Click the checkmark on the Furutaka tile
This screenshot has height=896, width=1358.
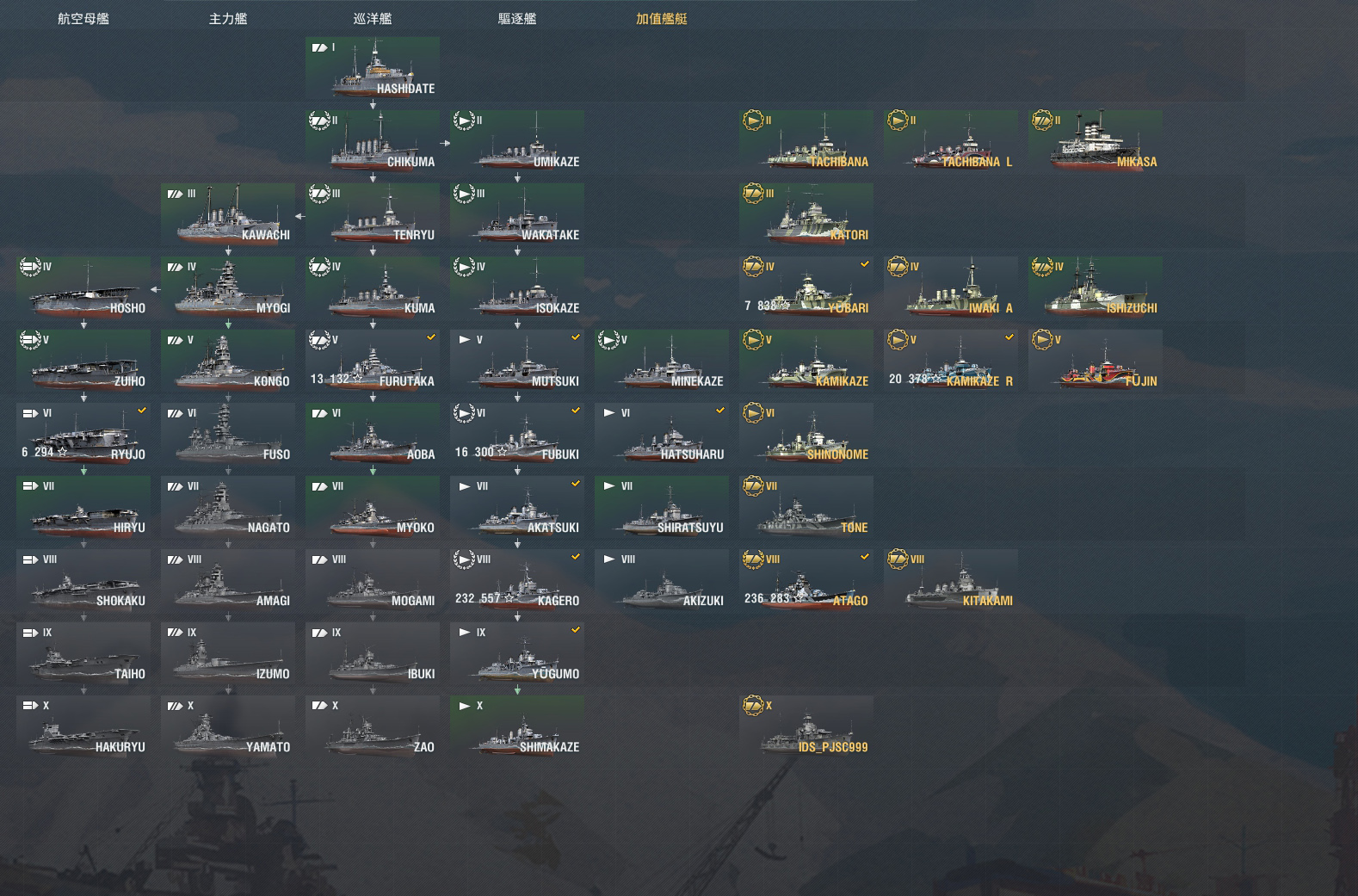click(431, 337)
